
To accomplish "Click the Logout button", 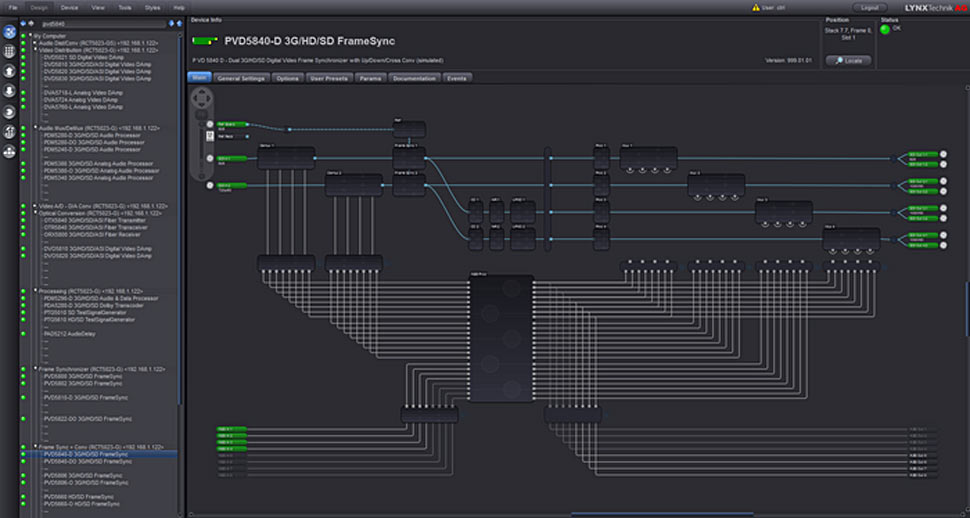I will [870, 8].
